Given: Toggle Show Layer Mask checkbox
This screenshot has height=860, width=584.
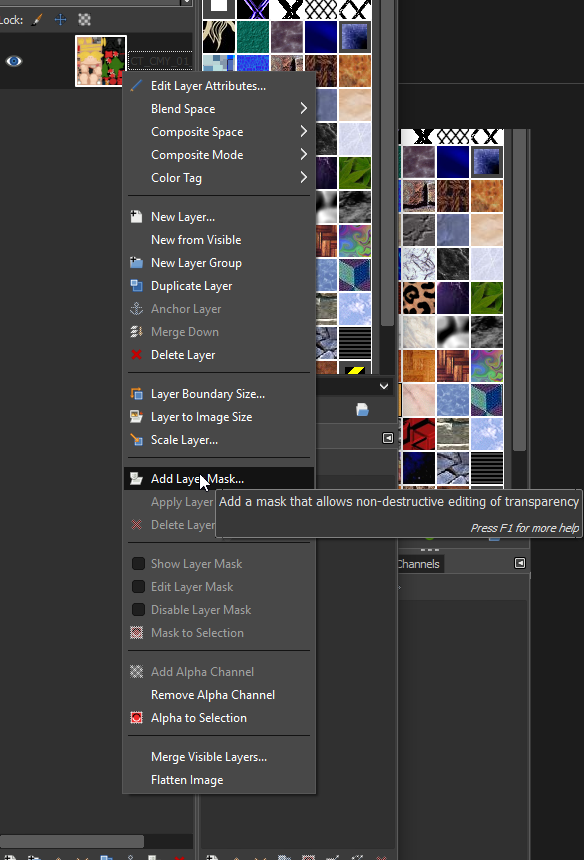Looking at the screenshot, I should 138,564.
